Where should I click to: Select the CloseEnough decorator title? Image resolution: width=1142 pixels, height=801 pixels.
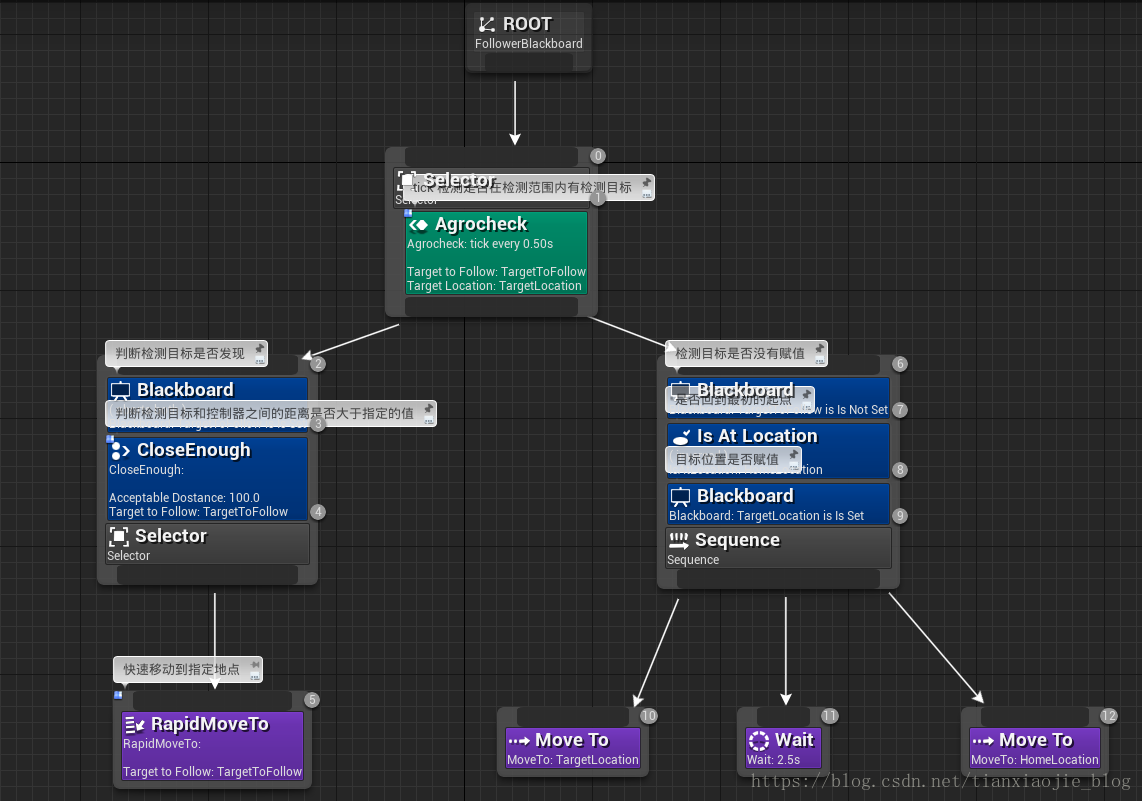(x=194, y=450)
